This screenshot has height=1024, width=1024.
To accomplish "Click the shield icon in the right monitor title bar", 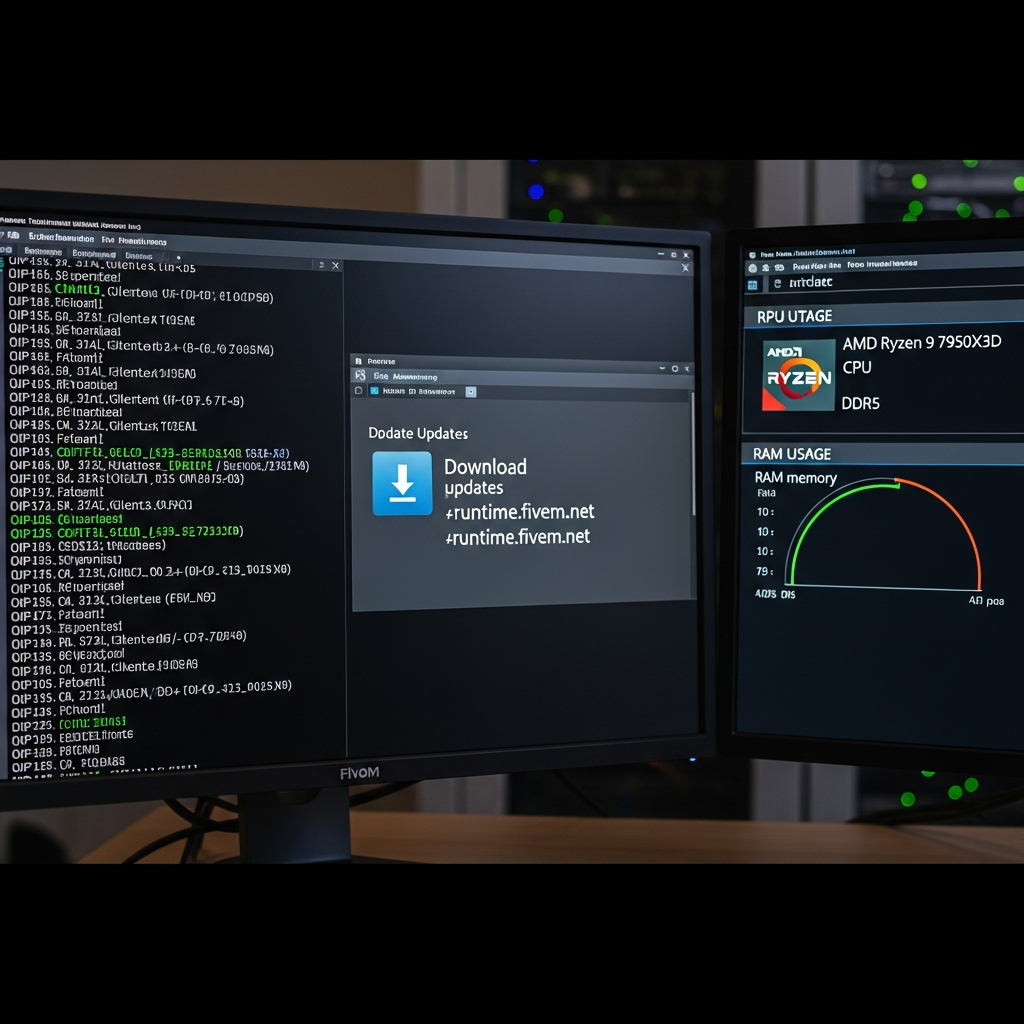I will (x=752, y=255).
